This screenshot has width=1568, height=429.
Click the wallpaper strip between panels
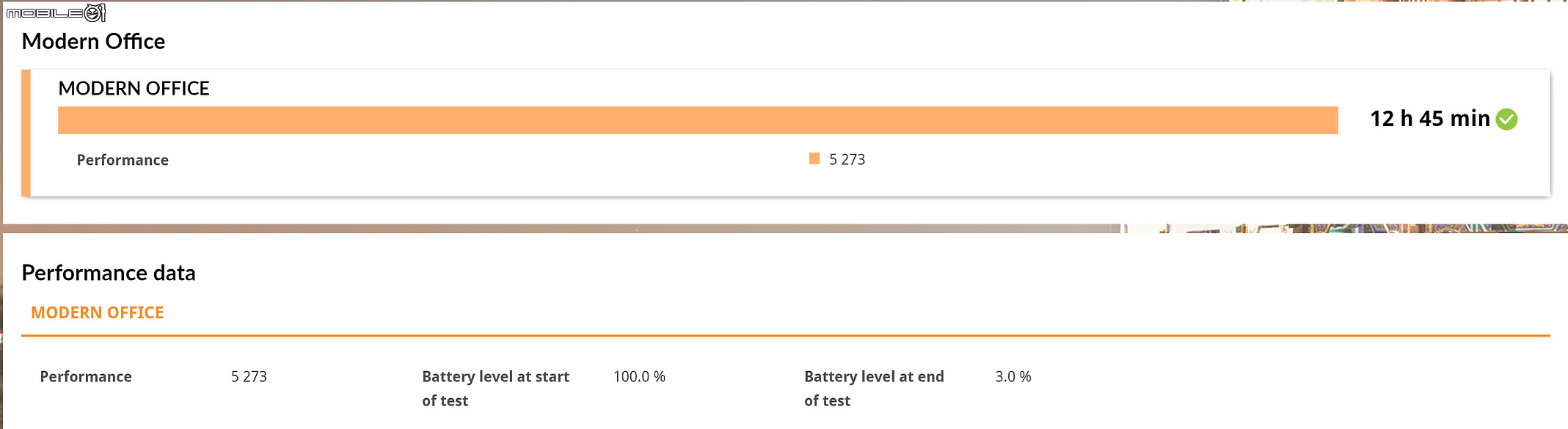[x=784, y=228]
